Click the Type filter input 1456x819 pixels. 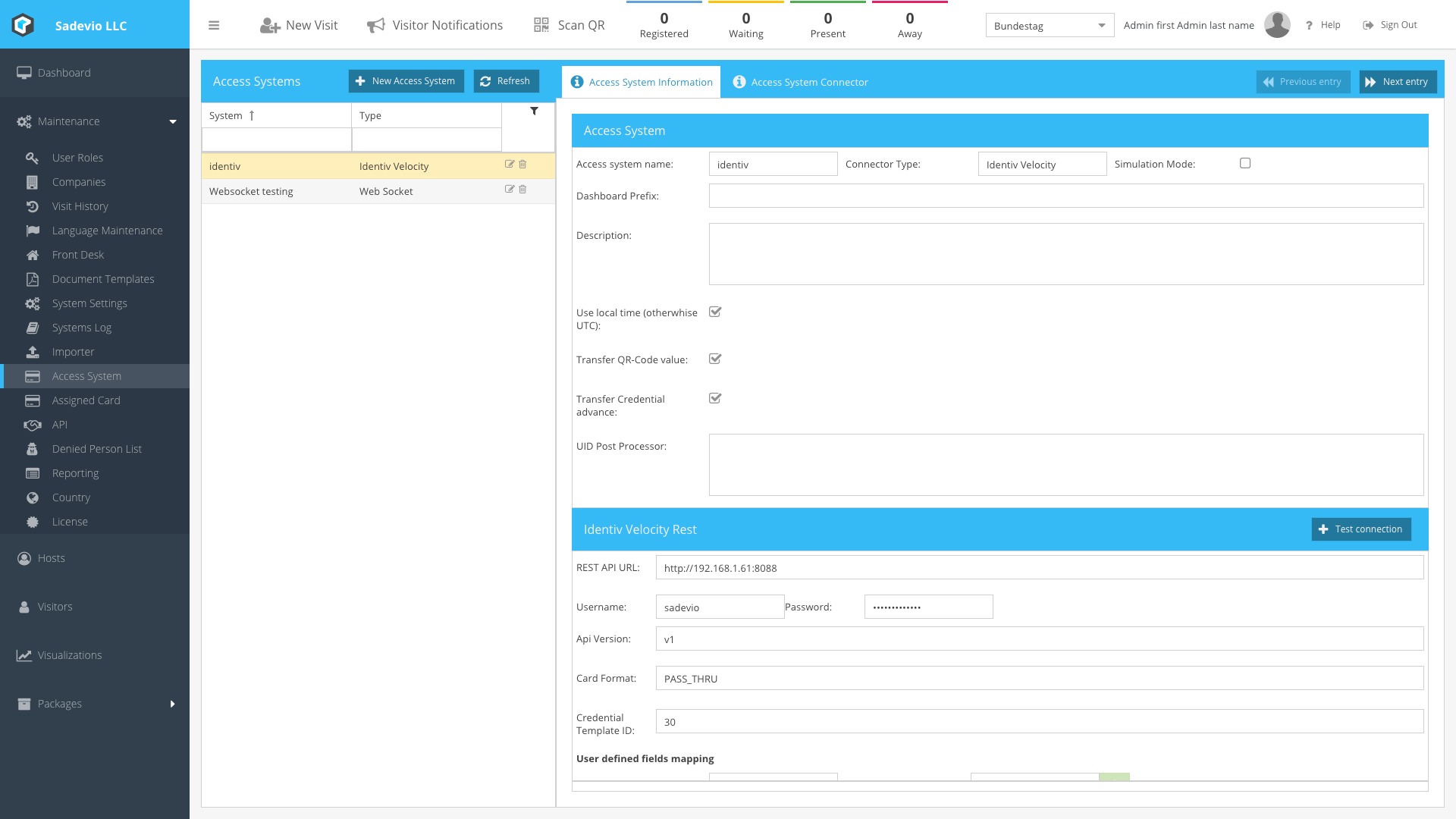click(x=426, y=140)
